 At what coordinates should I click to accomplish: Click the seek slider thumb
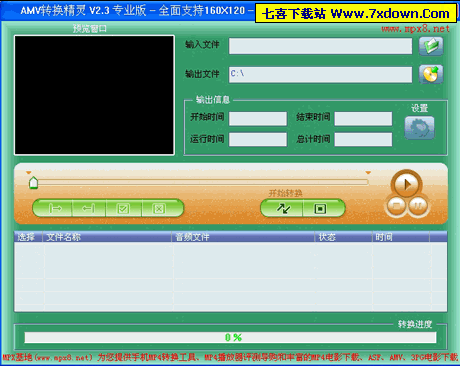click(33, 183)
